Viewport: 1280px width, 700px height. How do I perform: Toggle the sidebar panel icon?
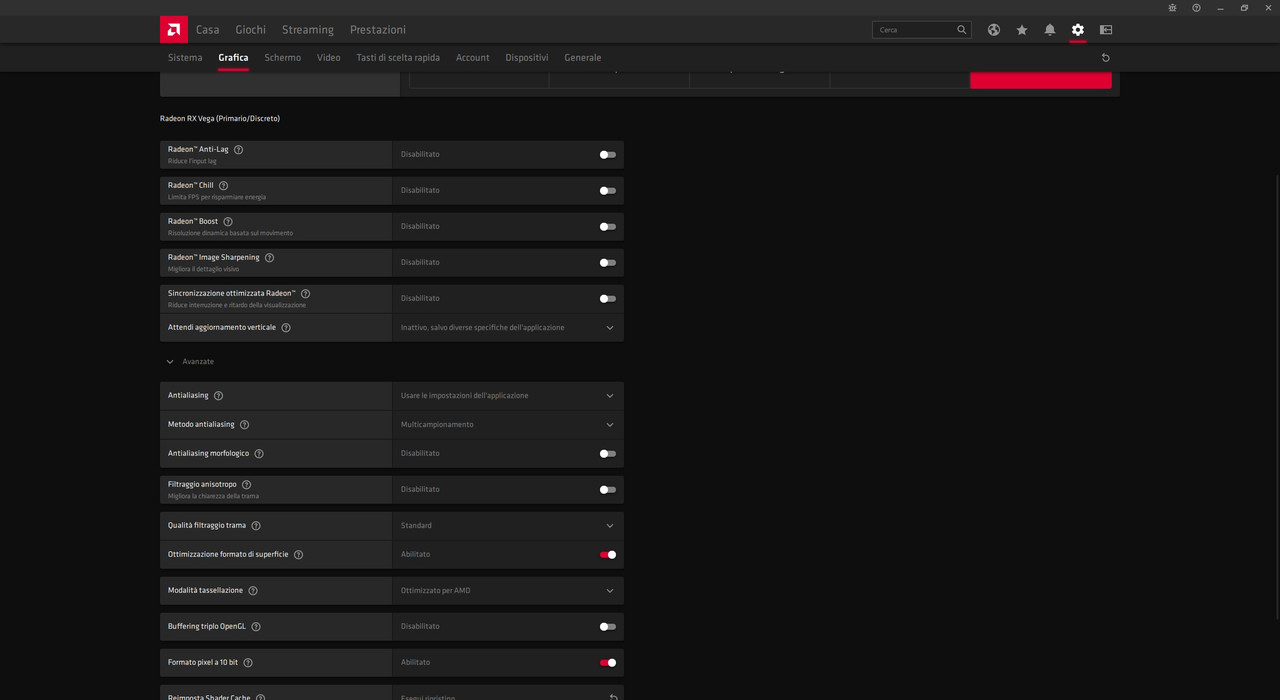click(1106, 30)
